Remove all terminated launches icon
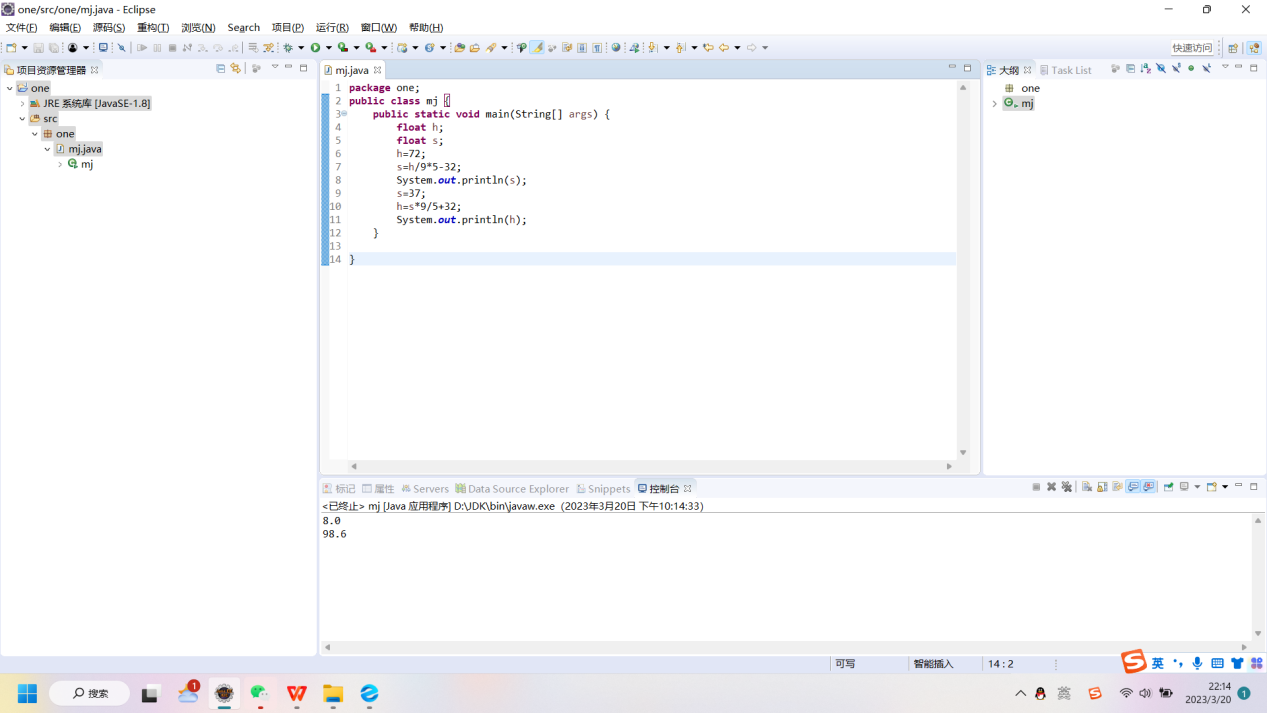Screen dimensions: 1267x713 pos(1067,487)
